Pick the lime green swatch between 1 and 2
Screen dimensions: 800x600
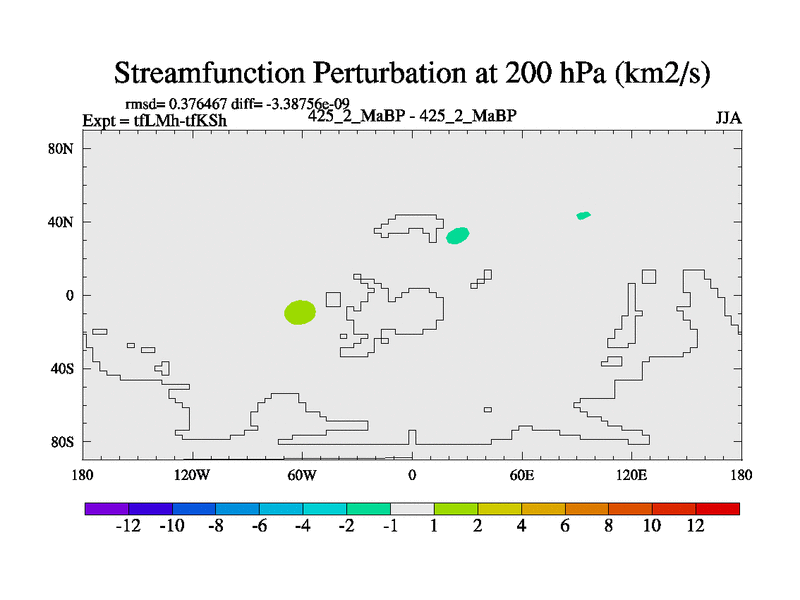pos(456,509)
